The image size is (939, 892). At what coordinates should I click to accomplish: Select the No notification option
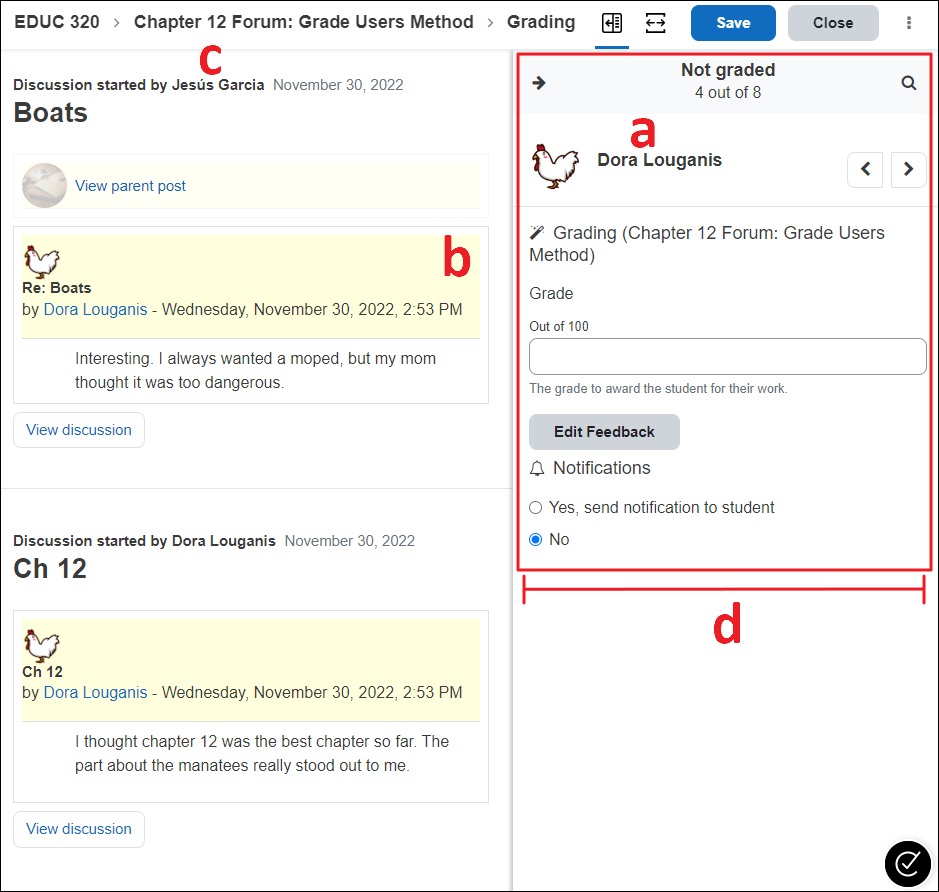(536, 540)
